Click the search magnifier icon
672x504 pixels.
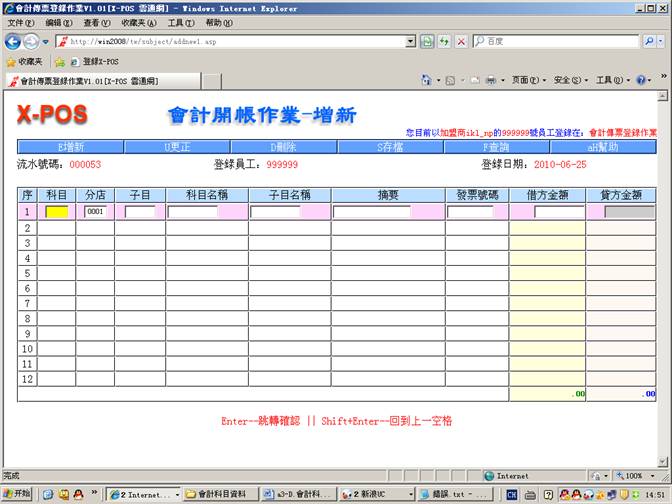649,41
